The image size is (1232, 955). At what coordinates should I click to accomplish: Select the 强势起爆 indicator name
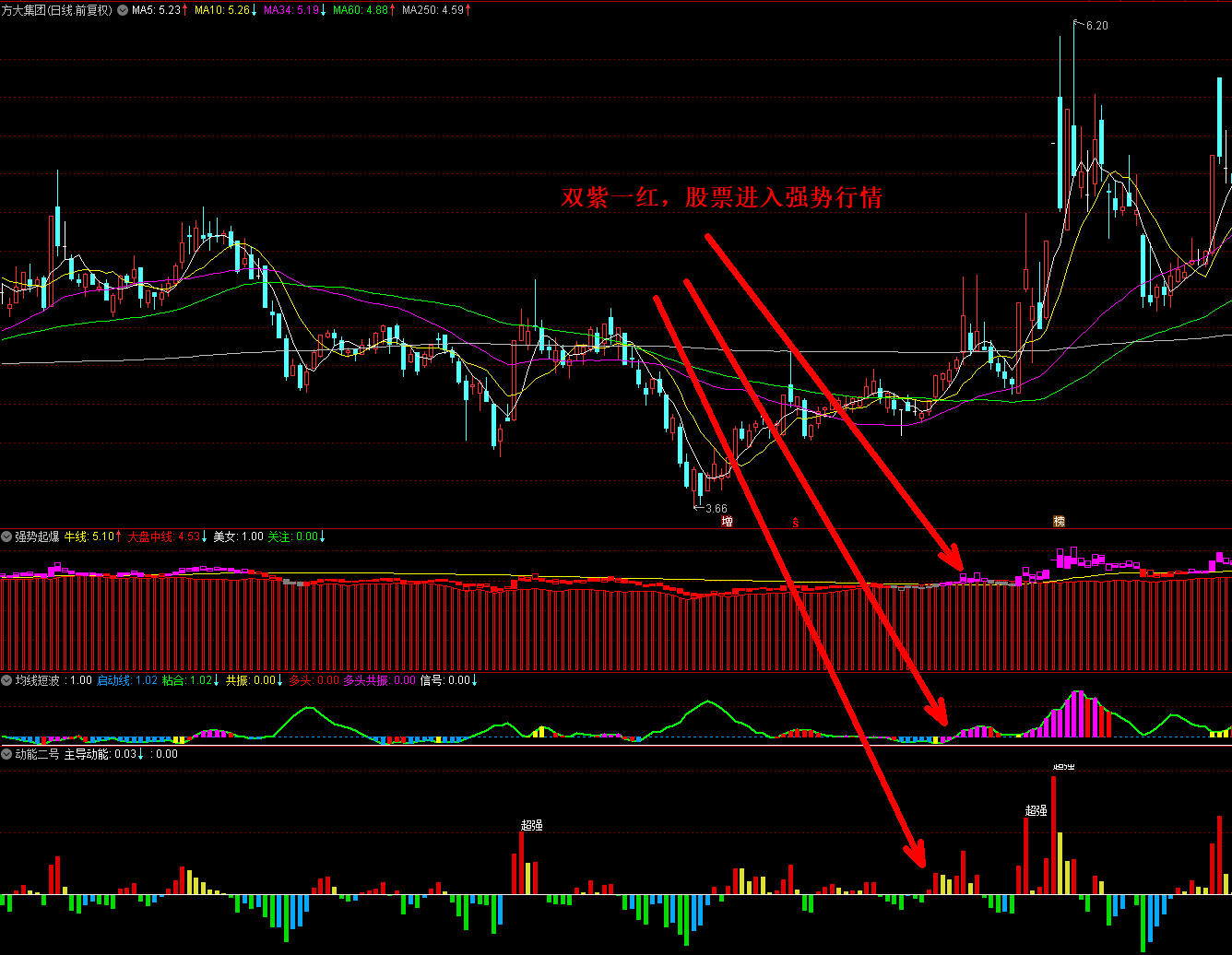coord(38,536)
